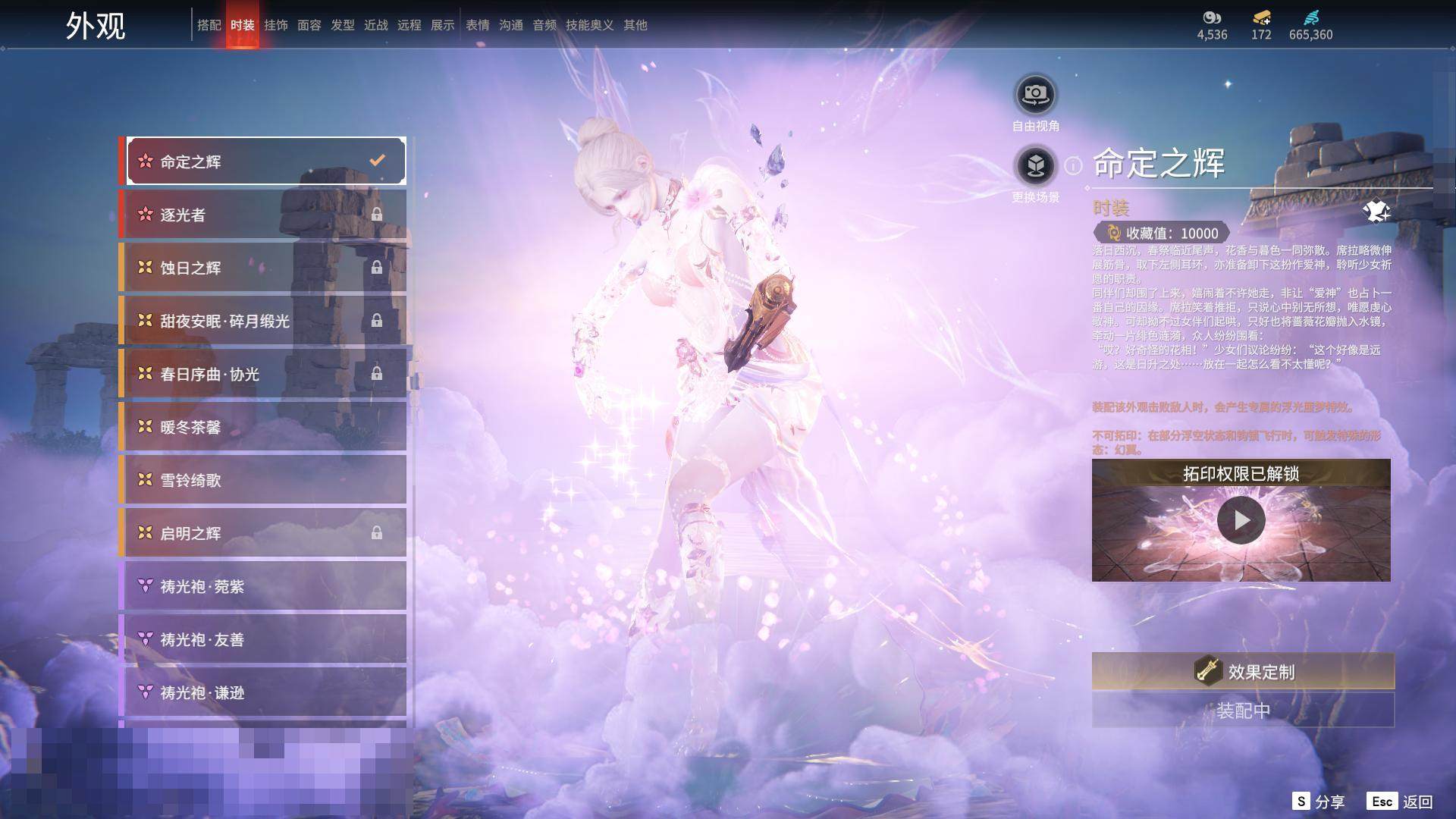Click the lock icon on 甜夜安眠·碎月缎光 row
The image size is (1456, 819).
(376, 321)
